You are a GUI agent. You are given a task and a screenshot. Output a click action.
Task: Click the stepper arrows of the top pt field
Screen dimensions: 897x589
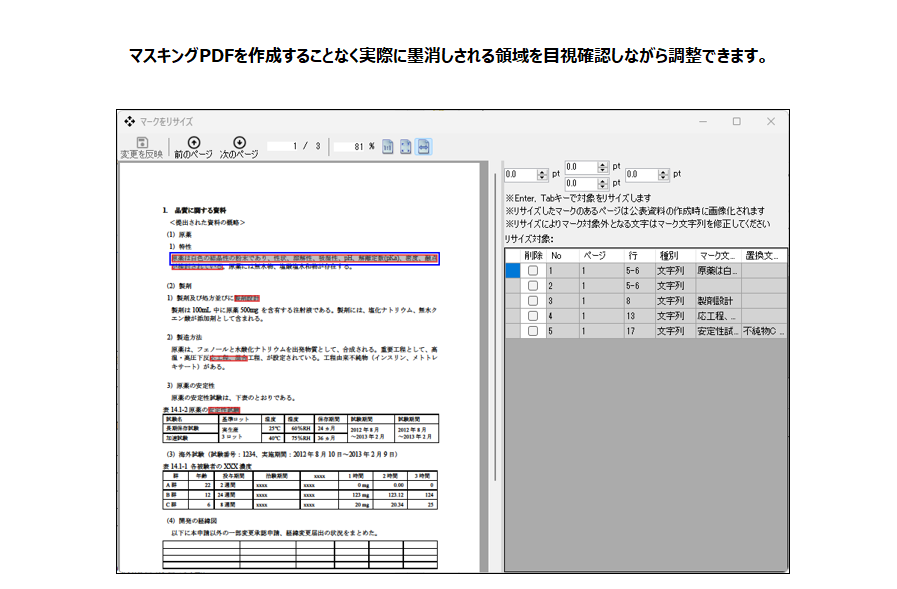click(x=602, y=167)
